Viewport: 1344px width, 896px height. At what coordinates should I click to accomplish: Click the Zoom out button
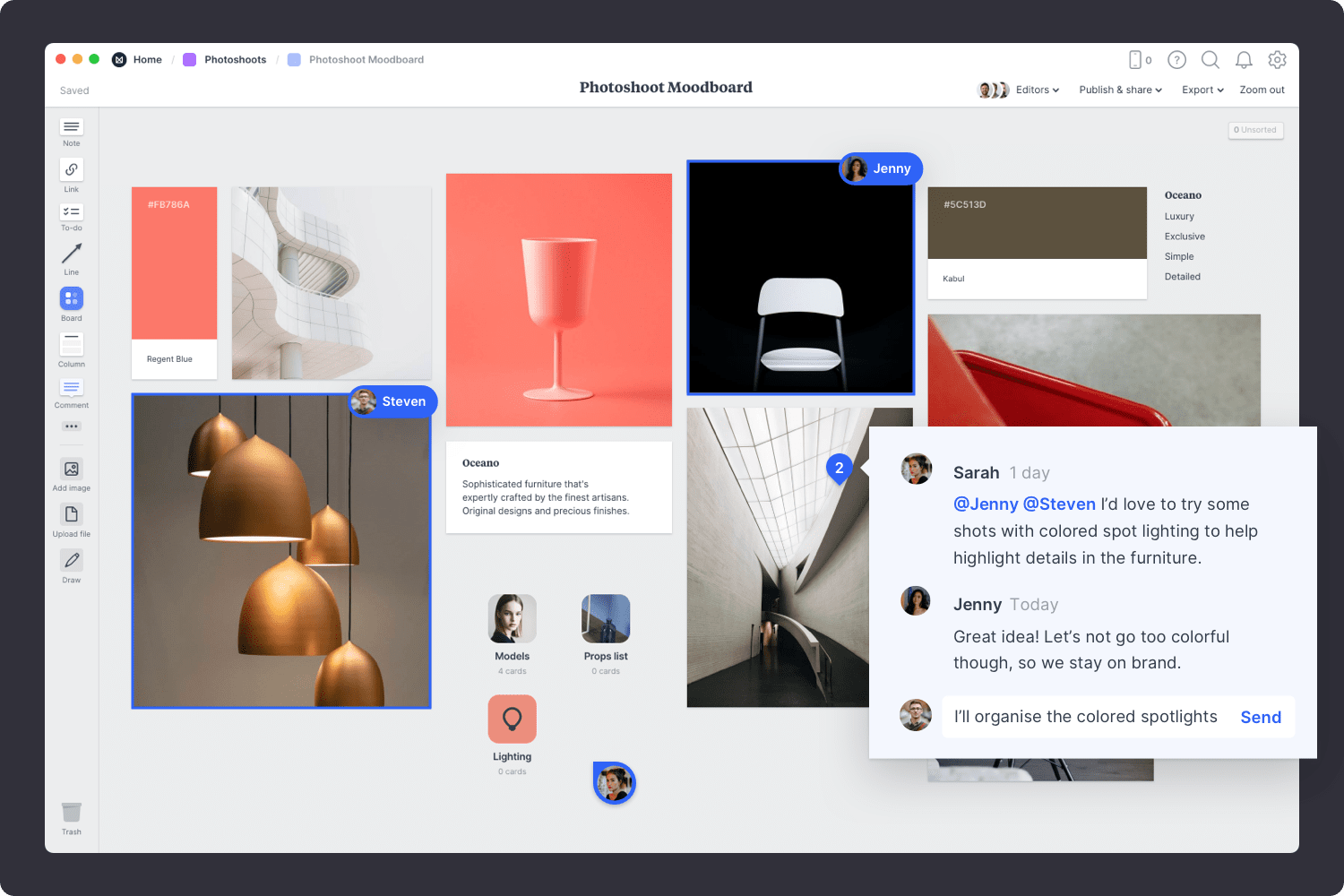pos(1262,90)
